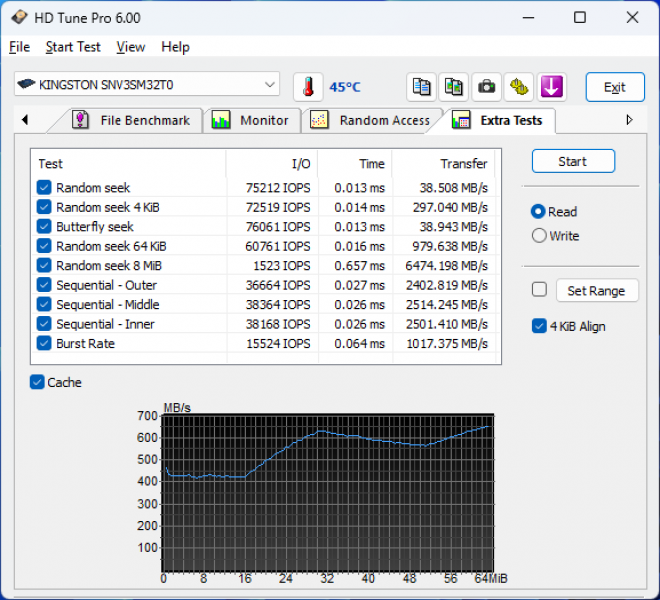Click the Set Range button
660x600 pixels.
pyautogui.click(x=596, y=290)
